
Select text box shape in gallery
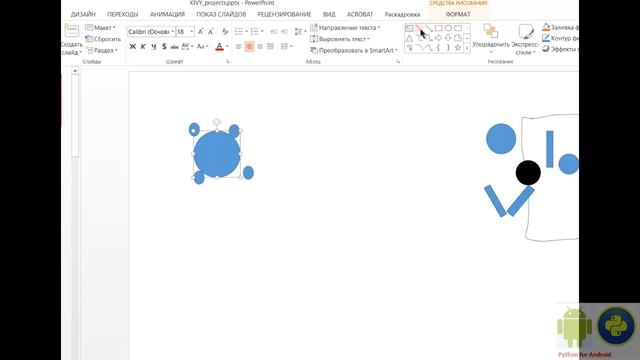[x=409, y=28]
